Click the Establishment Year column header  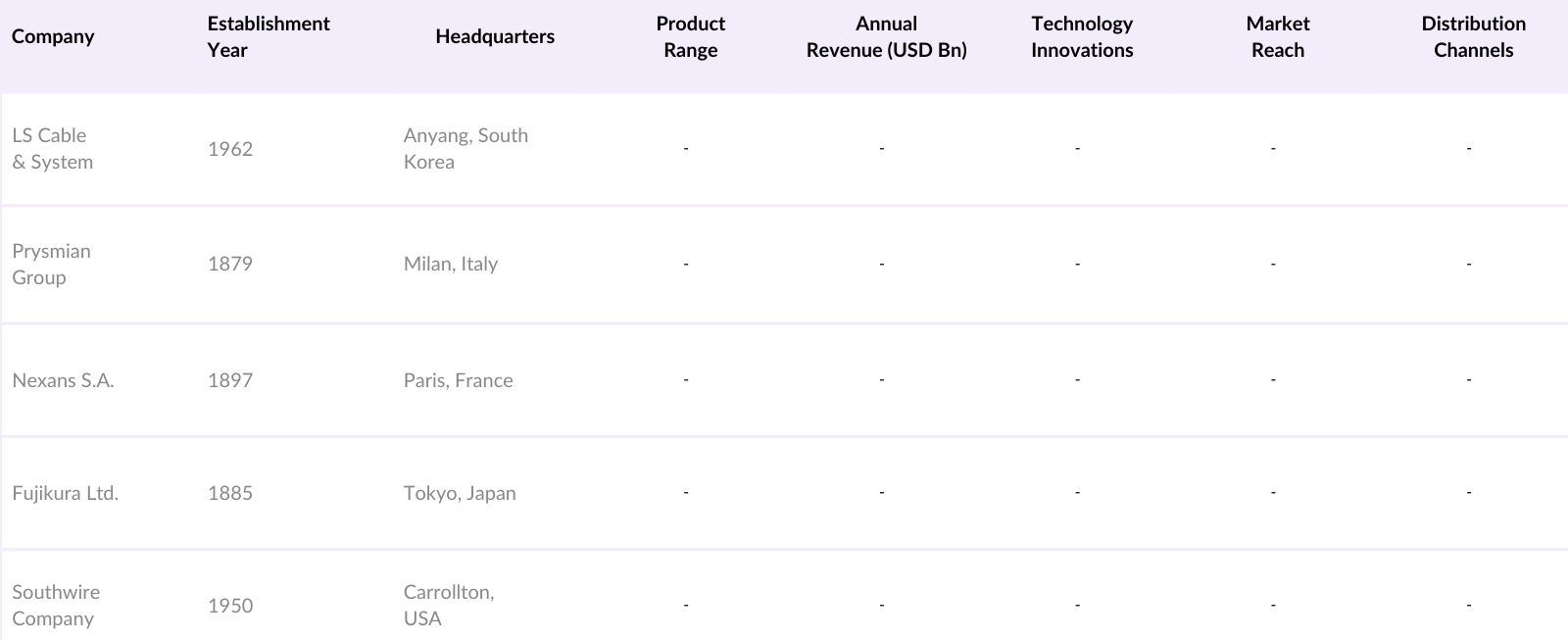269,36
